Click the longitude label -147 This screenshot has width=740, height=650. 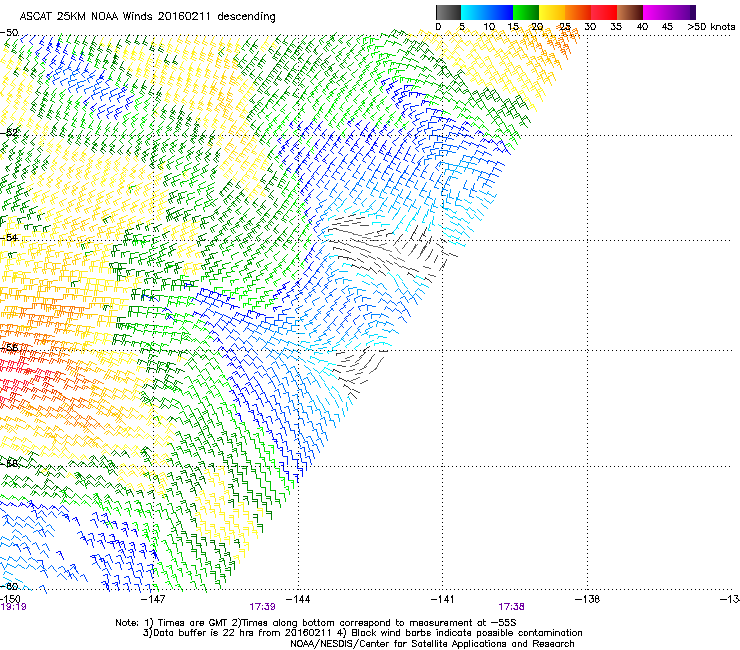tap(153, 599)
